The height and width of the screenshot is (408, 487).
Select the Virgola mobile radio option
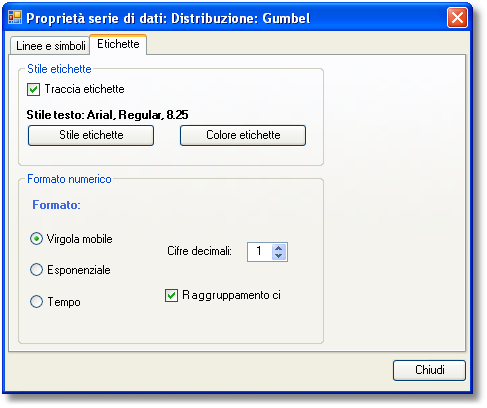[36, 239]
